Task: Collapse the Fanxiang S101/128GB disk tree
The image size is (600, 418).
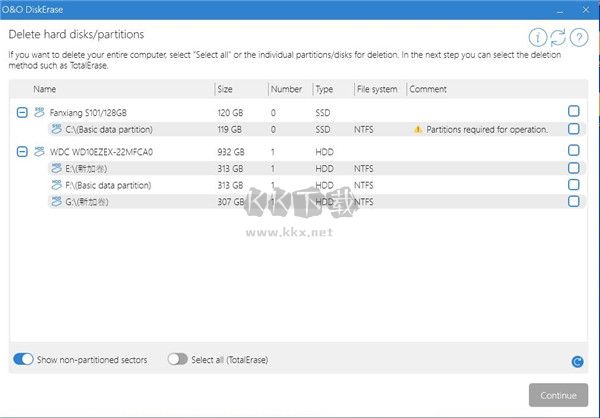Action: (22, 112)
